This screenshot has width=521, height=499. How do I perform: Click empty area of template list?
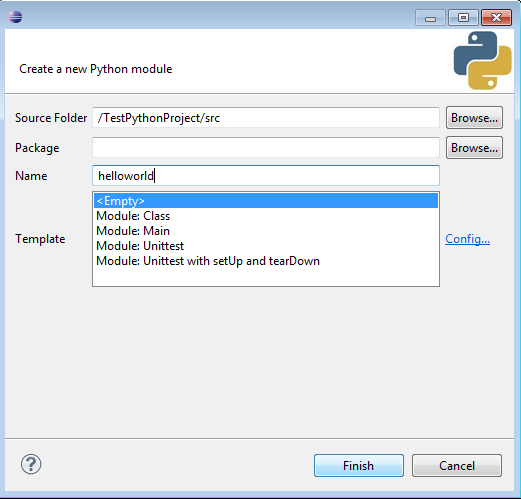(266, 277)
